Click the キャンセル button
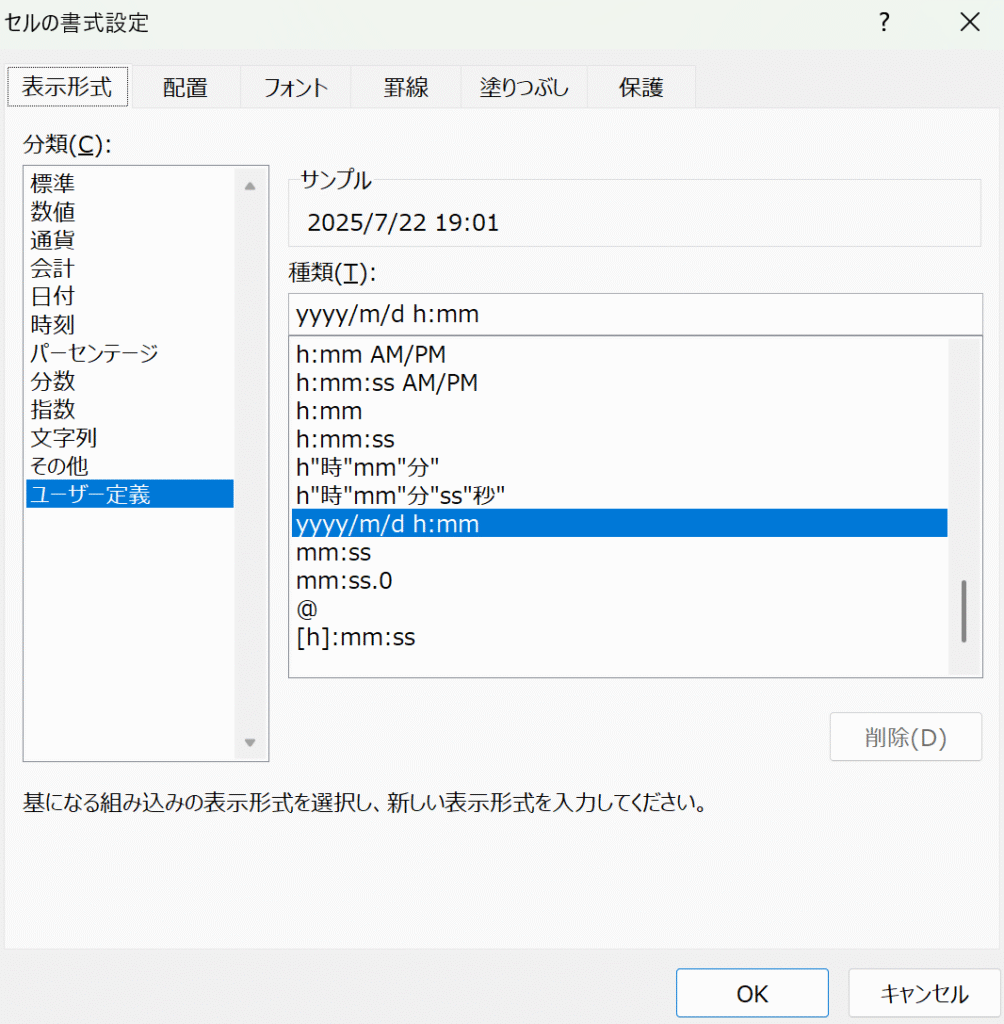Viewport: 1004px width, 1024px height. 924,993
